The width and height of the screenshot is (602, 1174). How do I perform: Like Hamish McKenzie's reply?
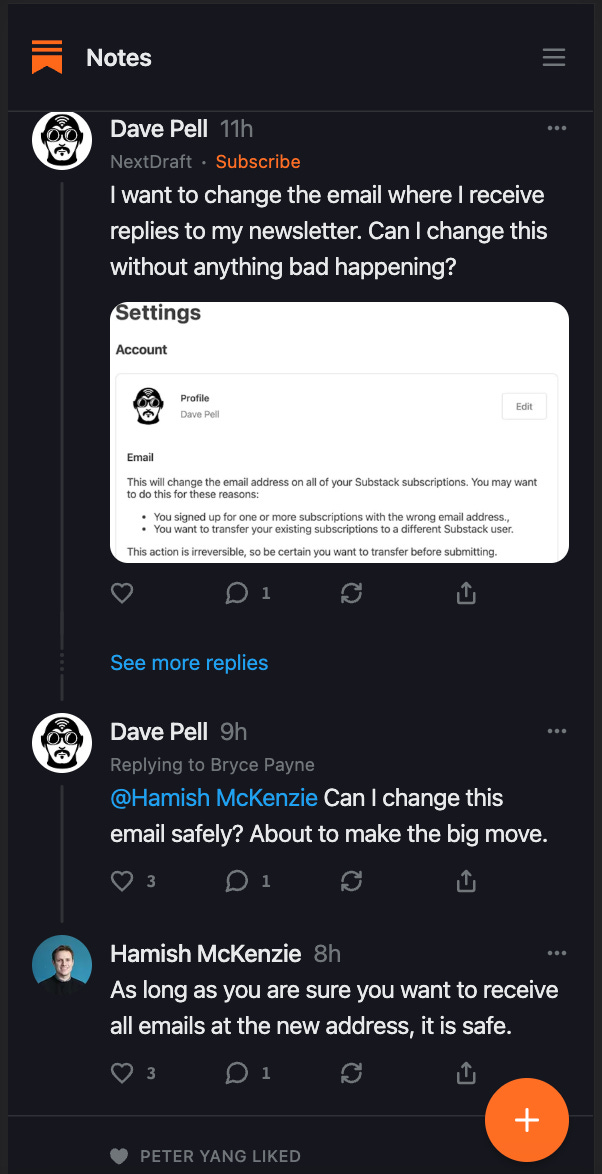[122, 1074]
